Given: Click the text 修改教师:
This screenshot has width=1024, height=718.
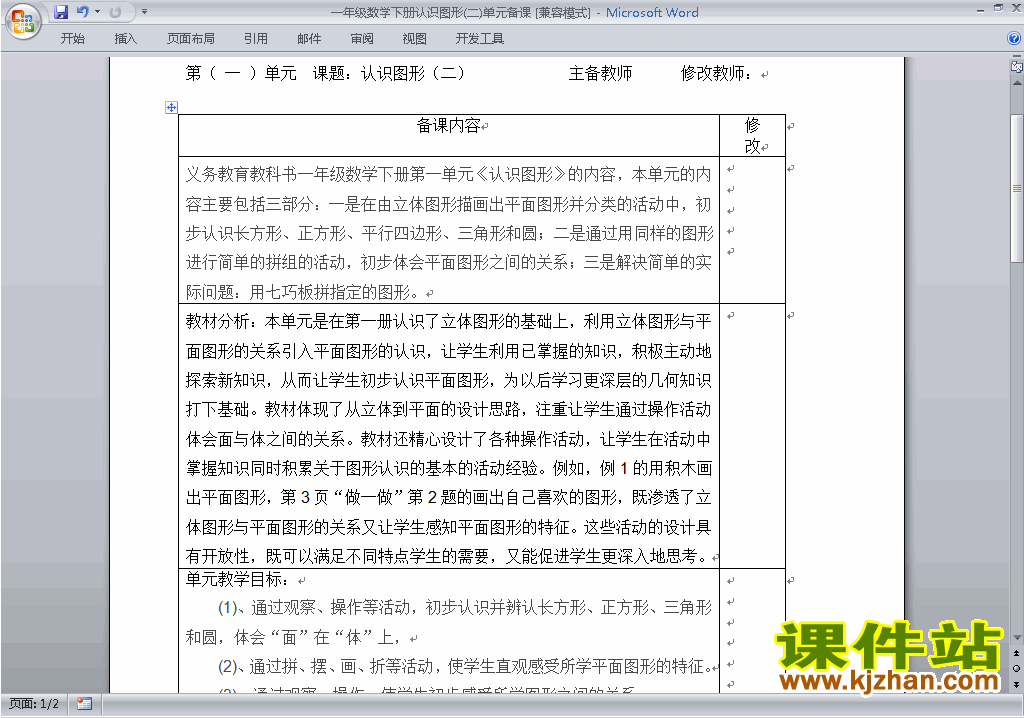Looking at the screenshot, I should click(x=716, y=73).
